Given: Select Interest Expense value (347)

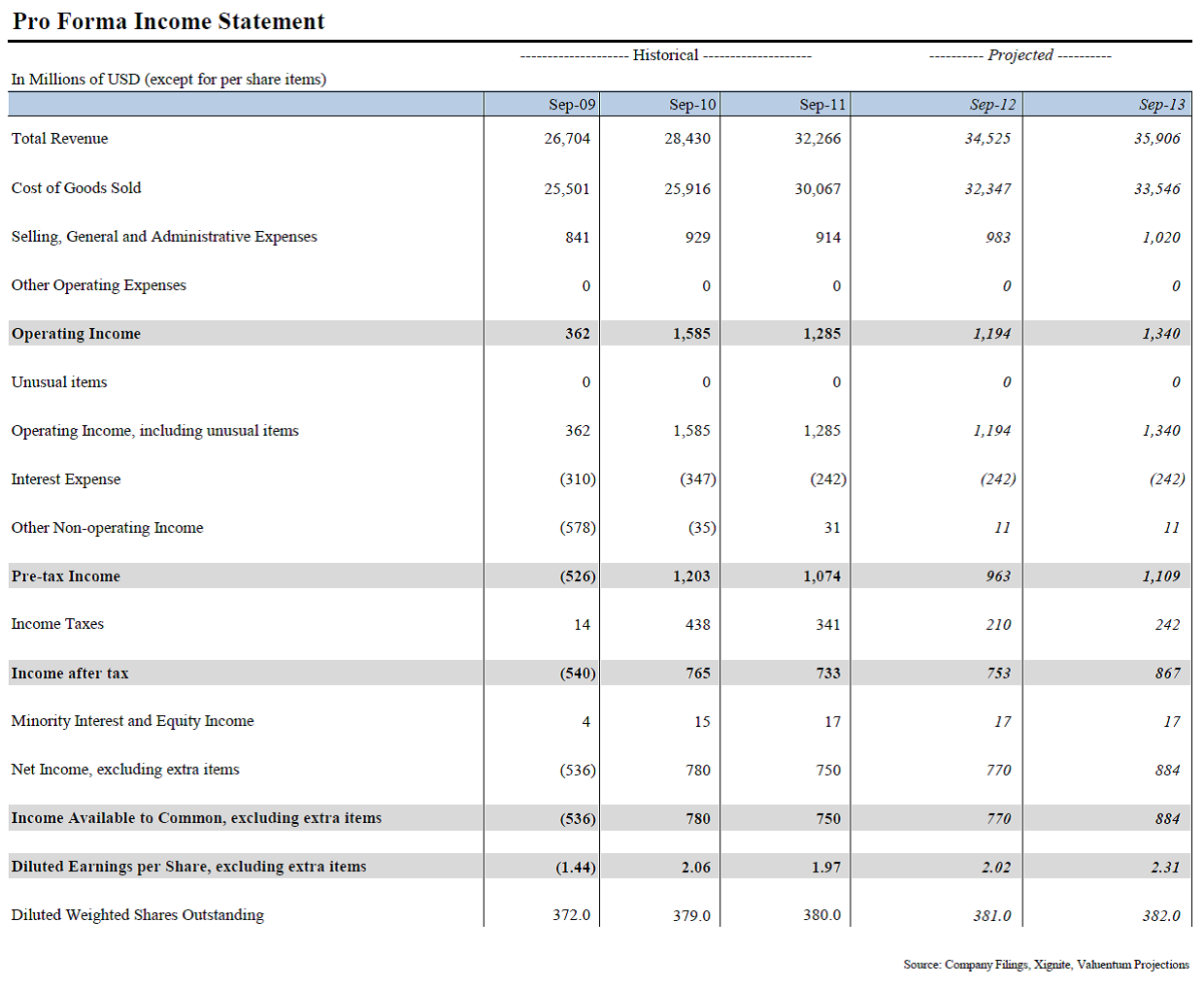Looking at the screenshot, I should tap(698, 479).
